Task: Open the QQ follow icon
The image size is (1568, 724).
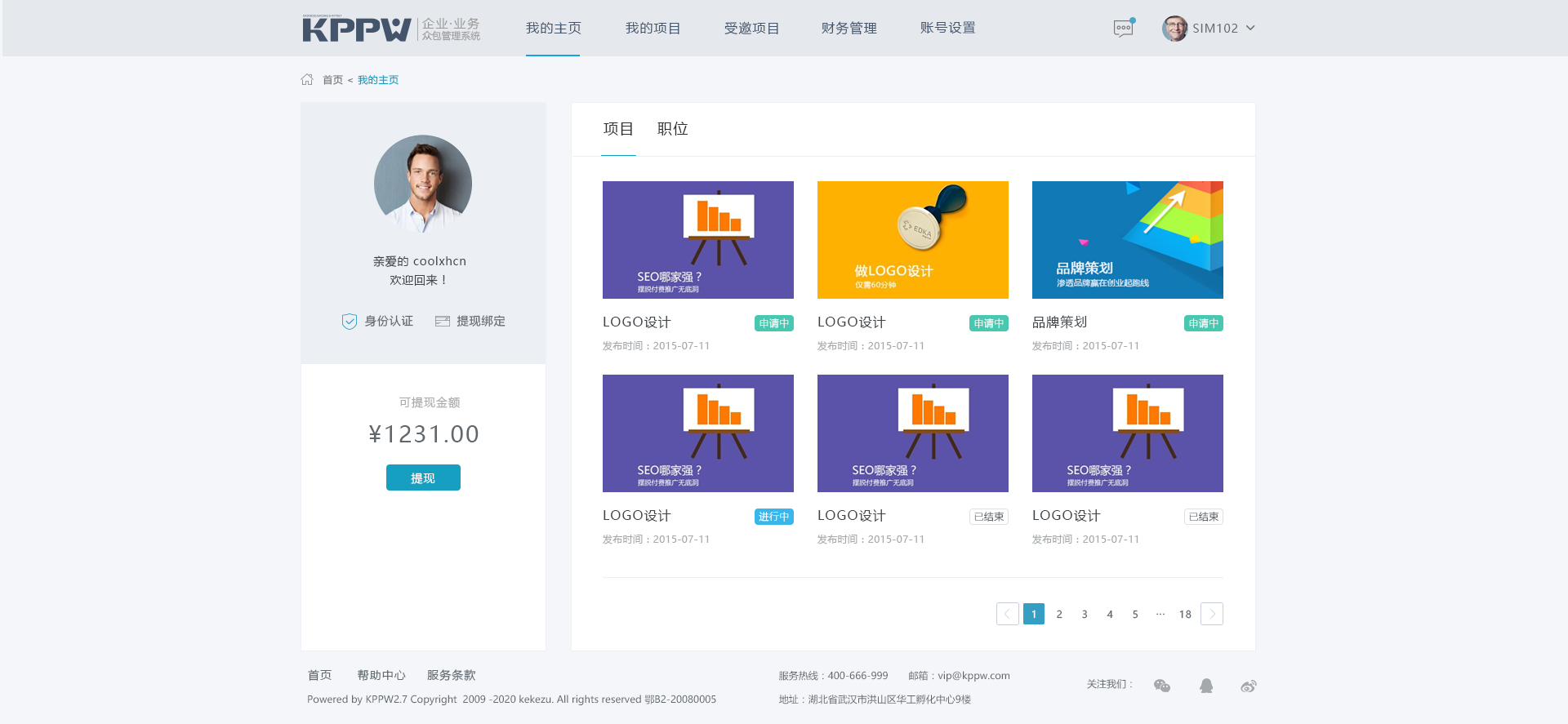Action: (1206, 686)
